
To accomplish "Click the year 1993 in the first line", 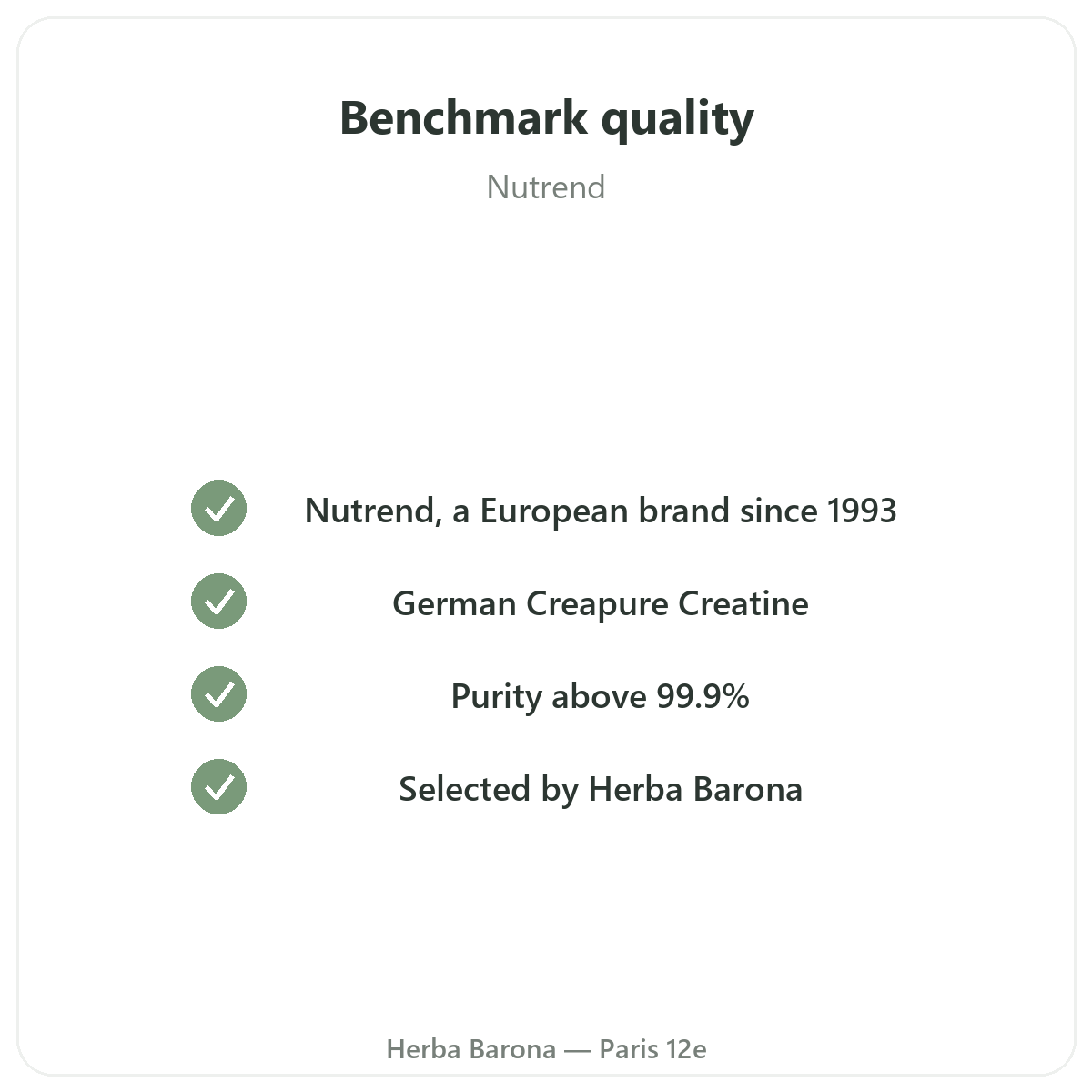I will point(861,511).
